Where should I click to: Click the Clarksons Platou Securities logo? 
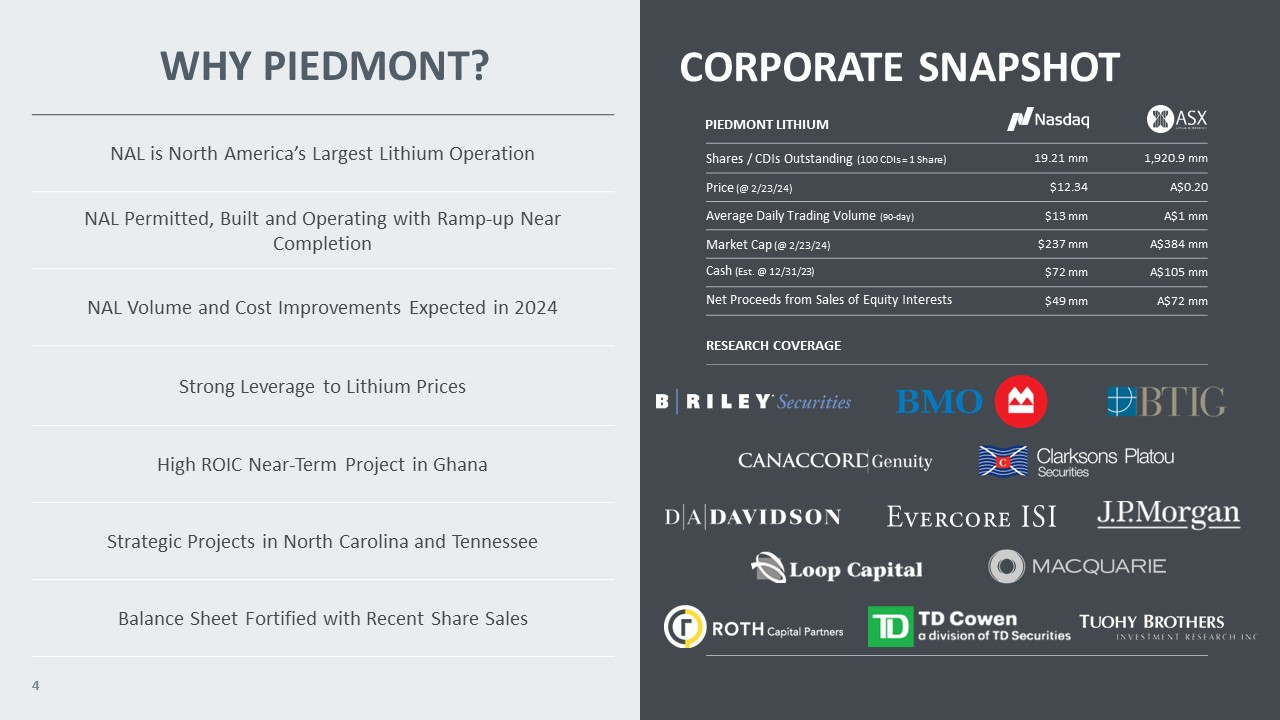[x=1076, y=461]
